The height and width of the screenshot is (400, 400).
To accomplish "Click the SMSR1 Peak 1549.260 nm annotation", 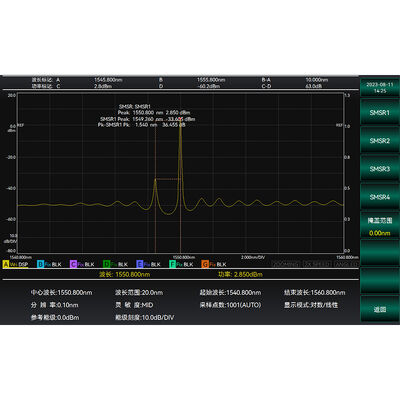I will (148, 119).
